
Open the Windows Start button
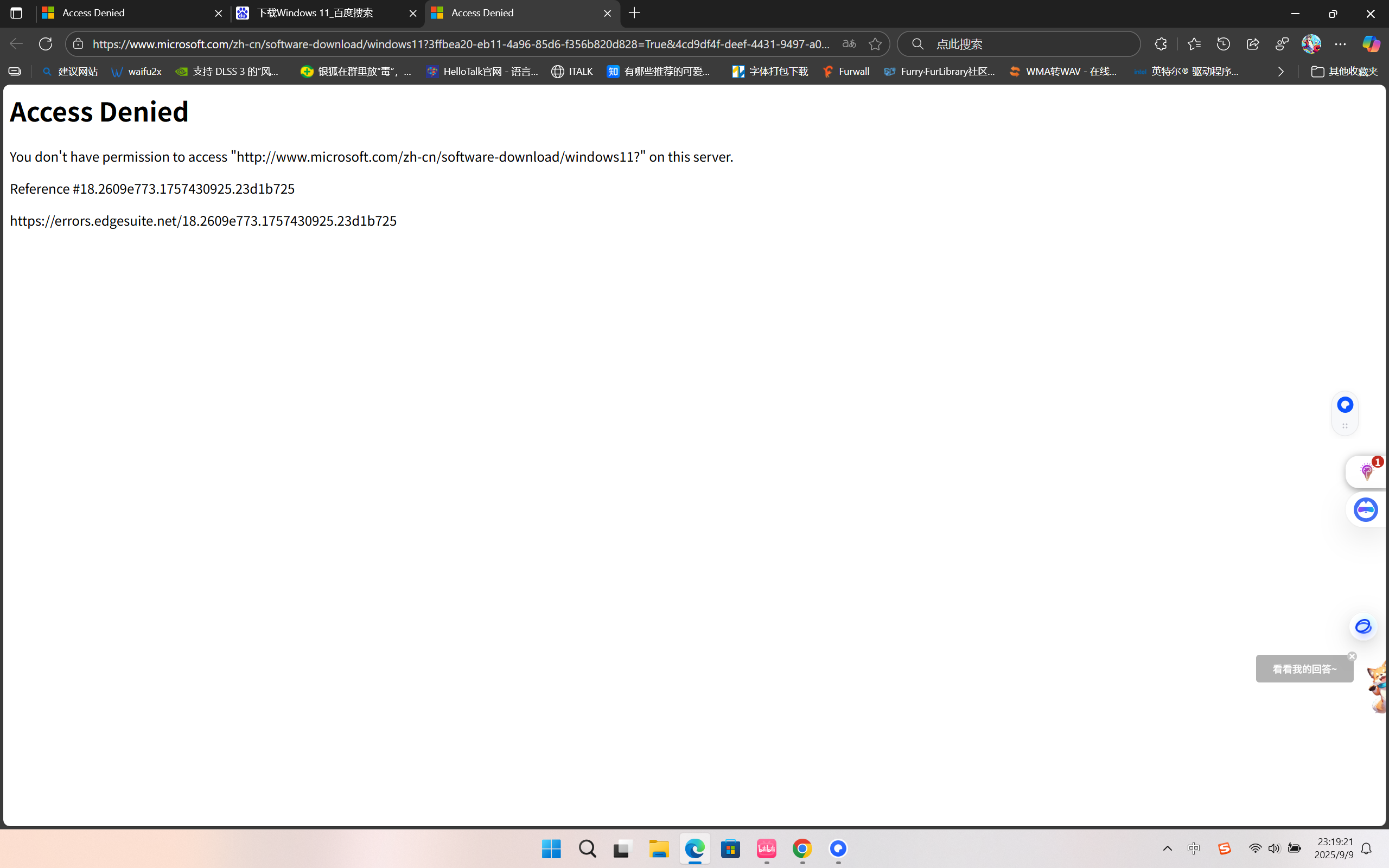[551, 848]
